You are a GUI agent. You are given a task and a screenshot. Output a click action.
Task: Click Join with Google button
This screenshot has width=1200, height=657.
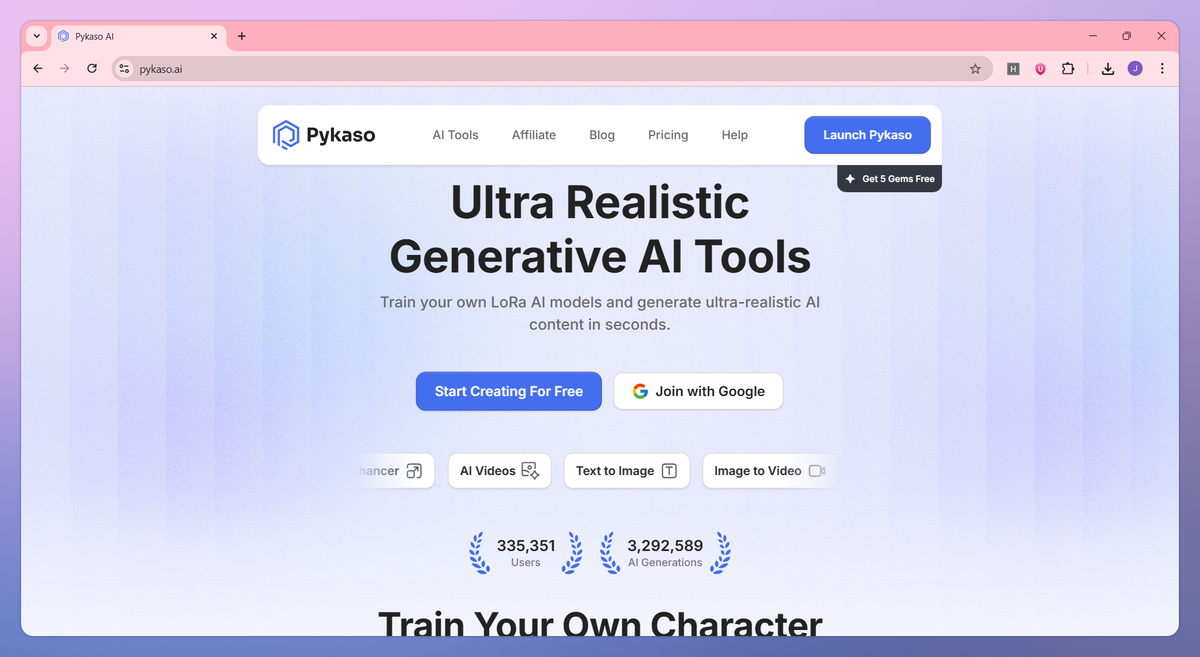[x=698, y=391]
